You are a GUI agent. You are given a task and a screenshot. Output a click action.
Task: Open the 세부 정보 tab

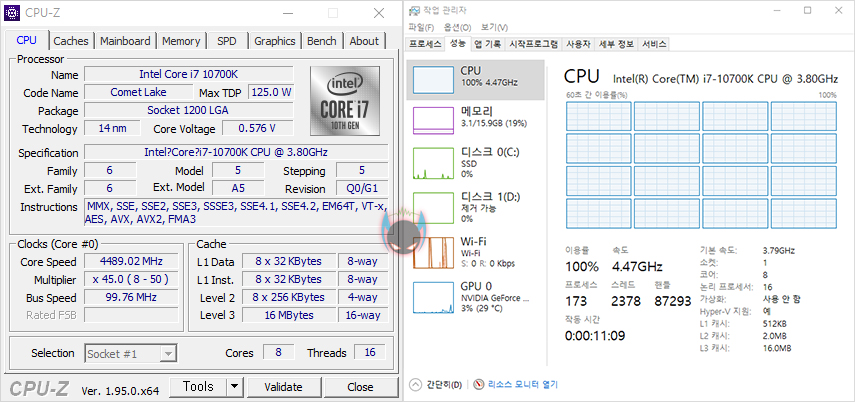point(616,44)
